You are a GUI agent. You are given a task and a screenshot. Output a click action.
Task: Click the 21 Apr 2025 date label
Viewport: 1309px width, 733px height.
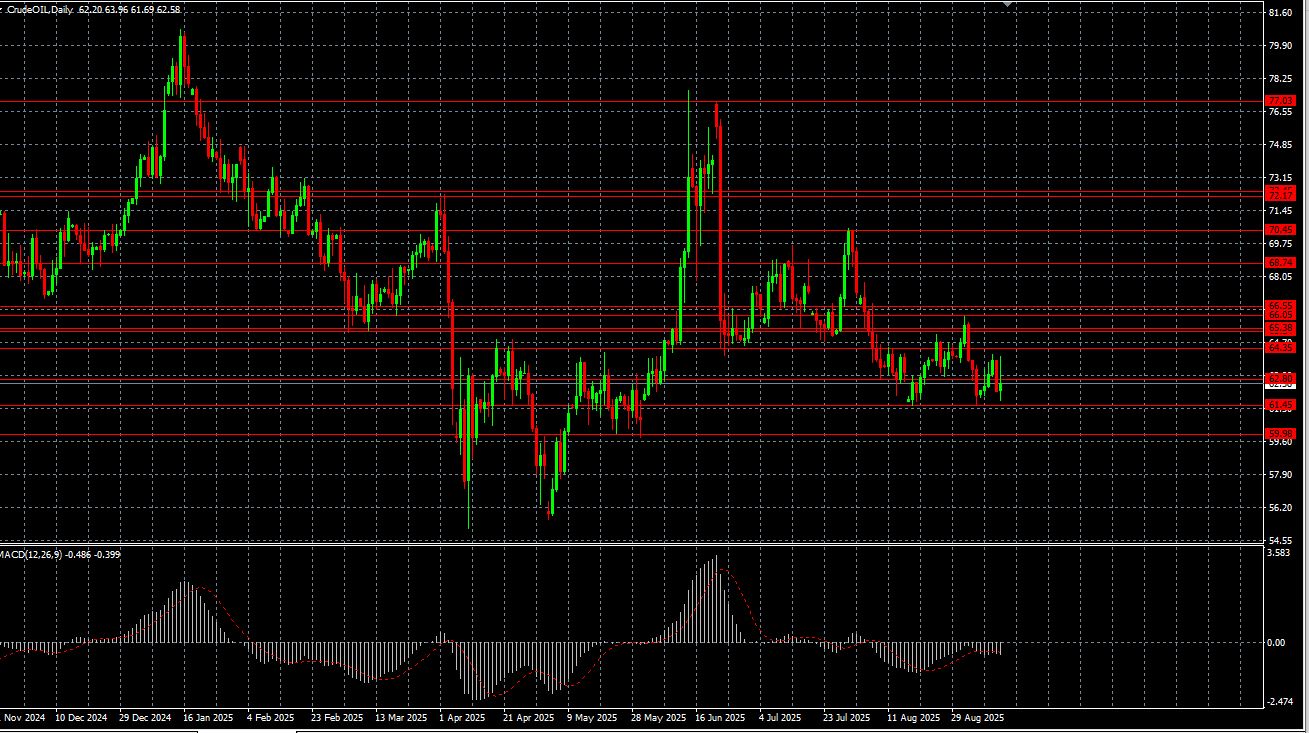pyautogui.click(x=528, y=718)
